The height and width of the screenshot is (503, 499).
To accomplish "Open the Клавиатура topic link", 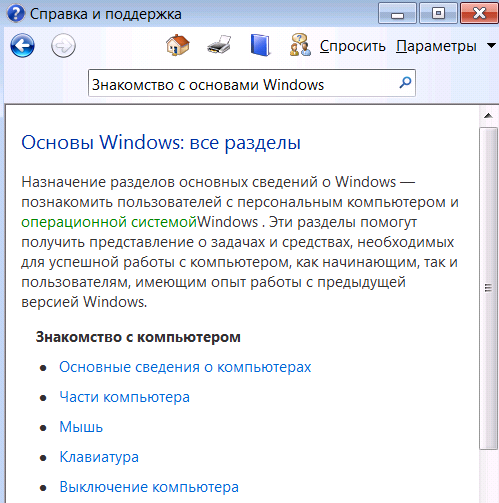I will (99, 457).
